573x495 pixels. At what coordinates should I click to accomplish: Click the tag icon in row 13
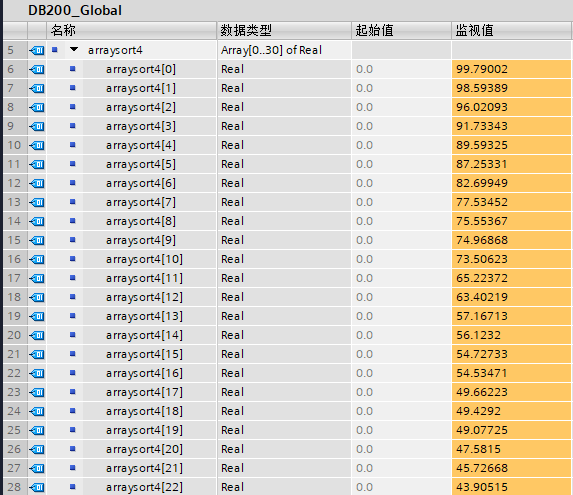click(37, 202)
